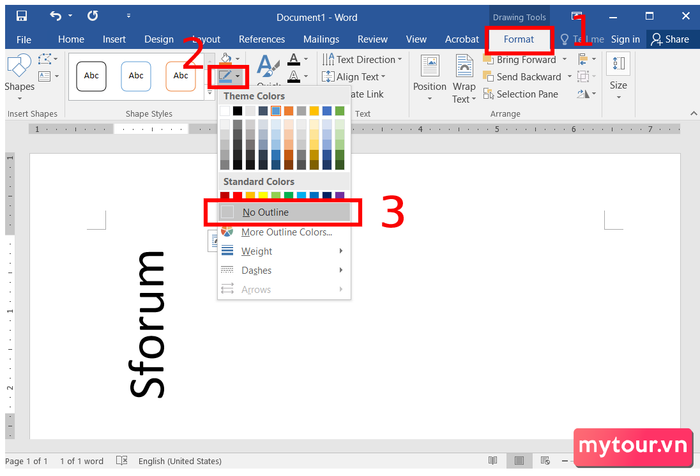This screenshot has height=476, width=700.
Task: Open the Text Direction dropdown
Action: point(362,59)
